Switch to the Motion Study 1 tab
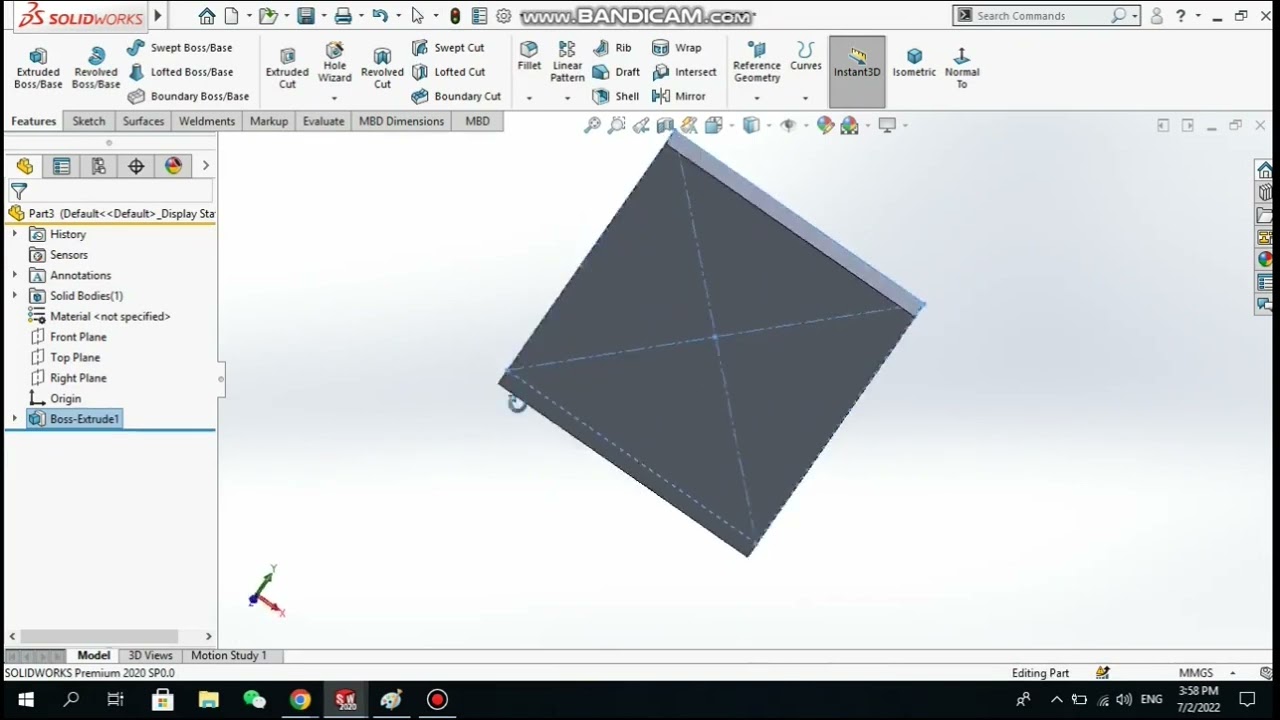 [x=229, y=655]
